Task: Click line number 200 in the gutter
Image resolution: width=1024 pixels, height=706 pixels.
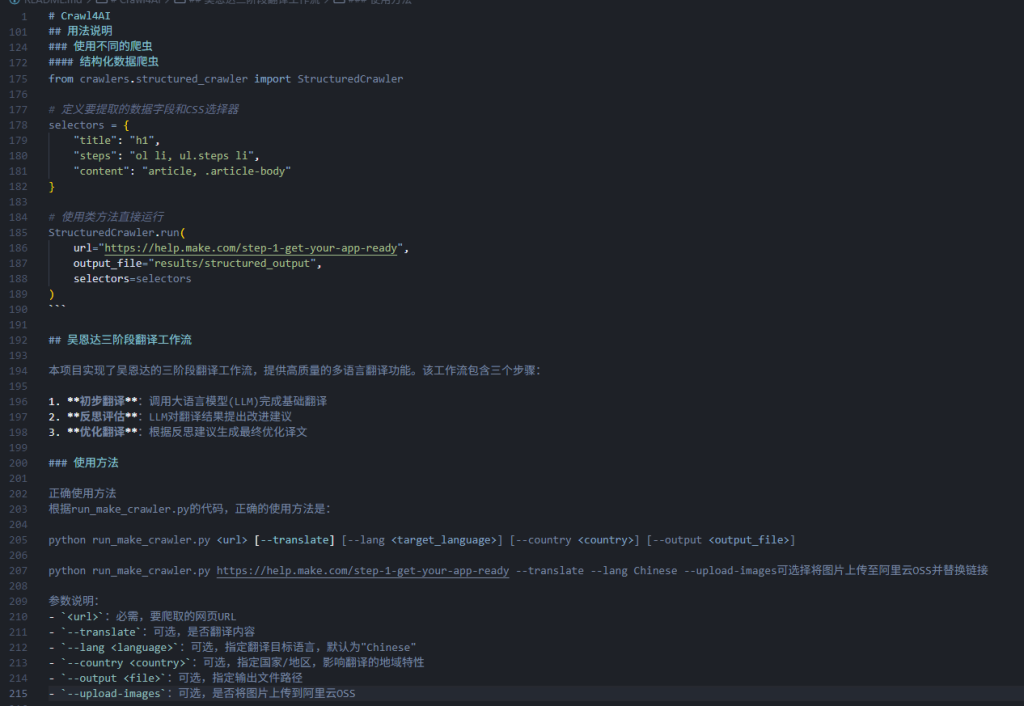Action: coord(18,463)
